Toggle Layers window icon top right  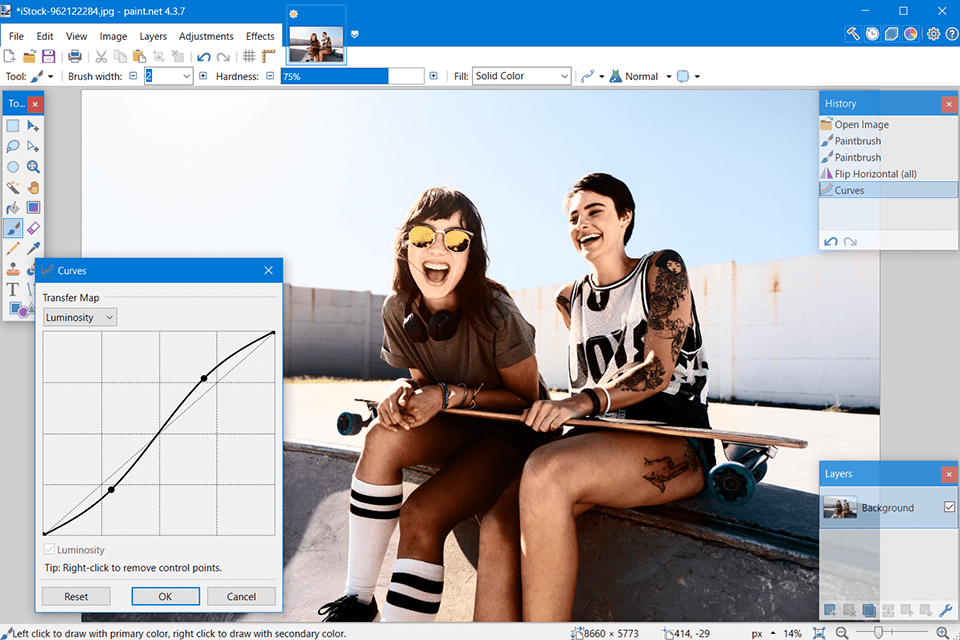coord(891,34)
